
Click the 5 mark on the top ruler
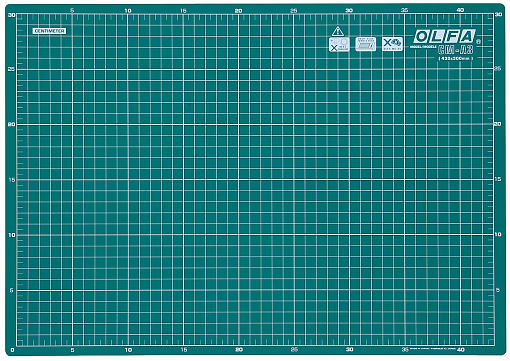[72, 10]
